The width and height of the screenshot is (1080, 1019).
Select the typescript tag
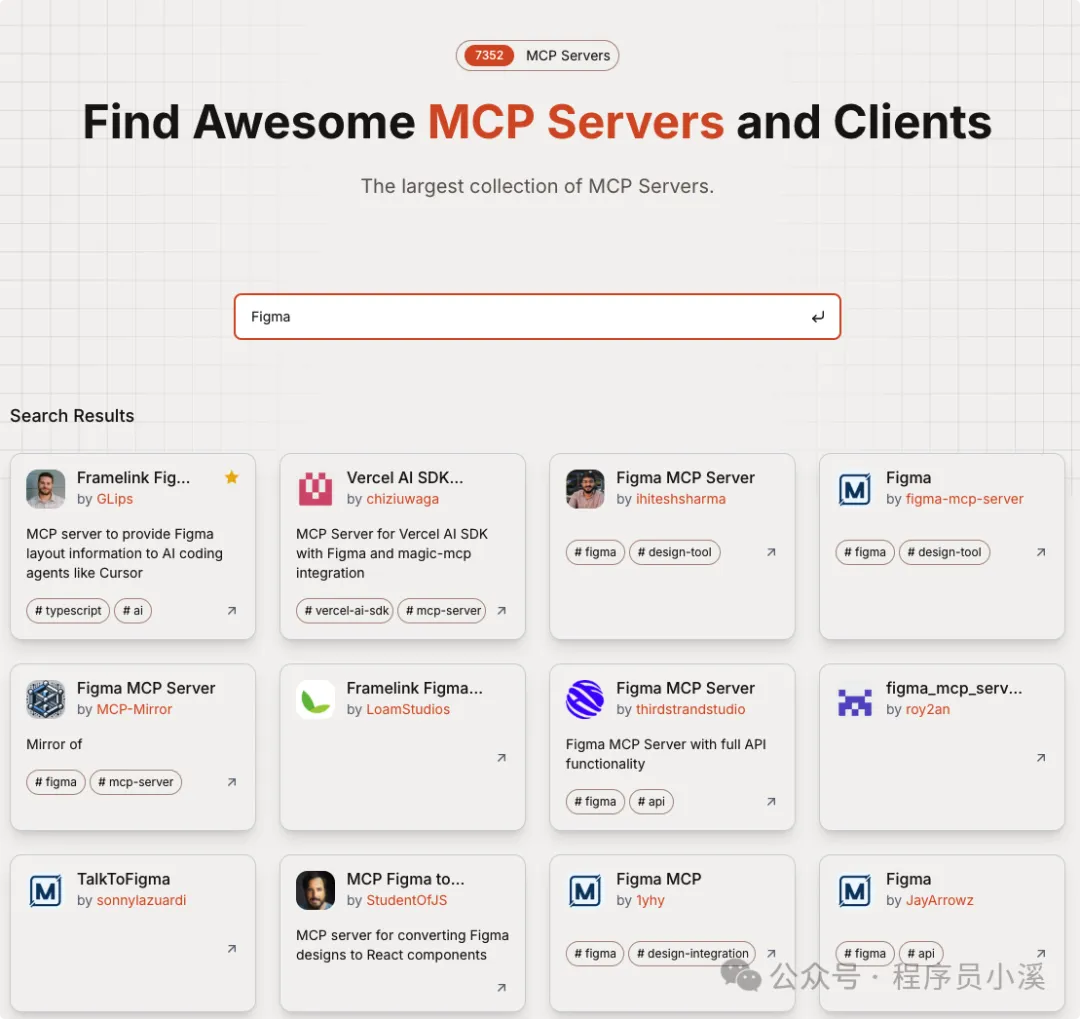(68, 610)
